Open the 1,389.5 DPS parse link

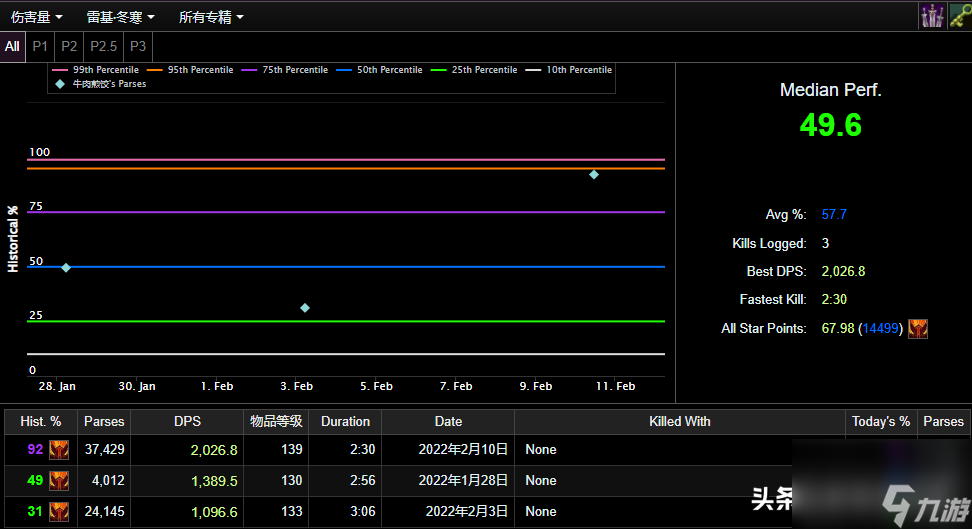tap(214, 481)
